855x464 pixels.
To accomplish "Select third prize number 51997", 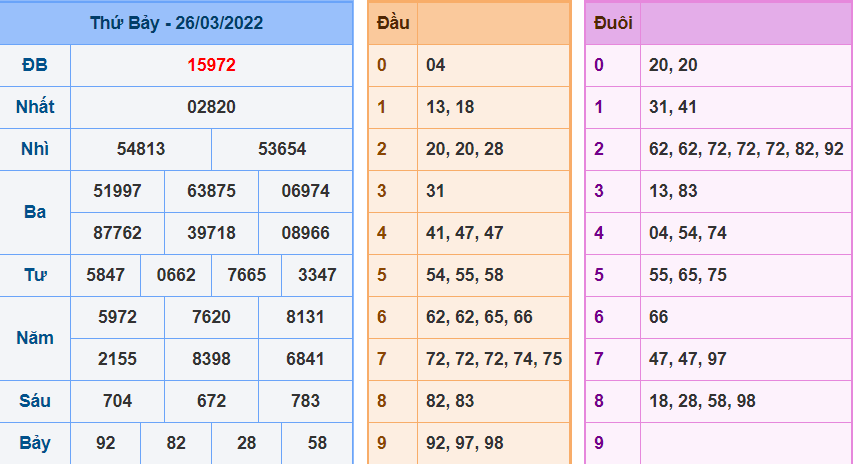I will (117, 191).
